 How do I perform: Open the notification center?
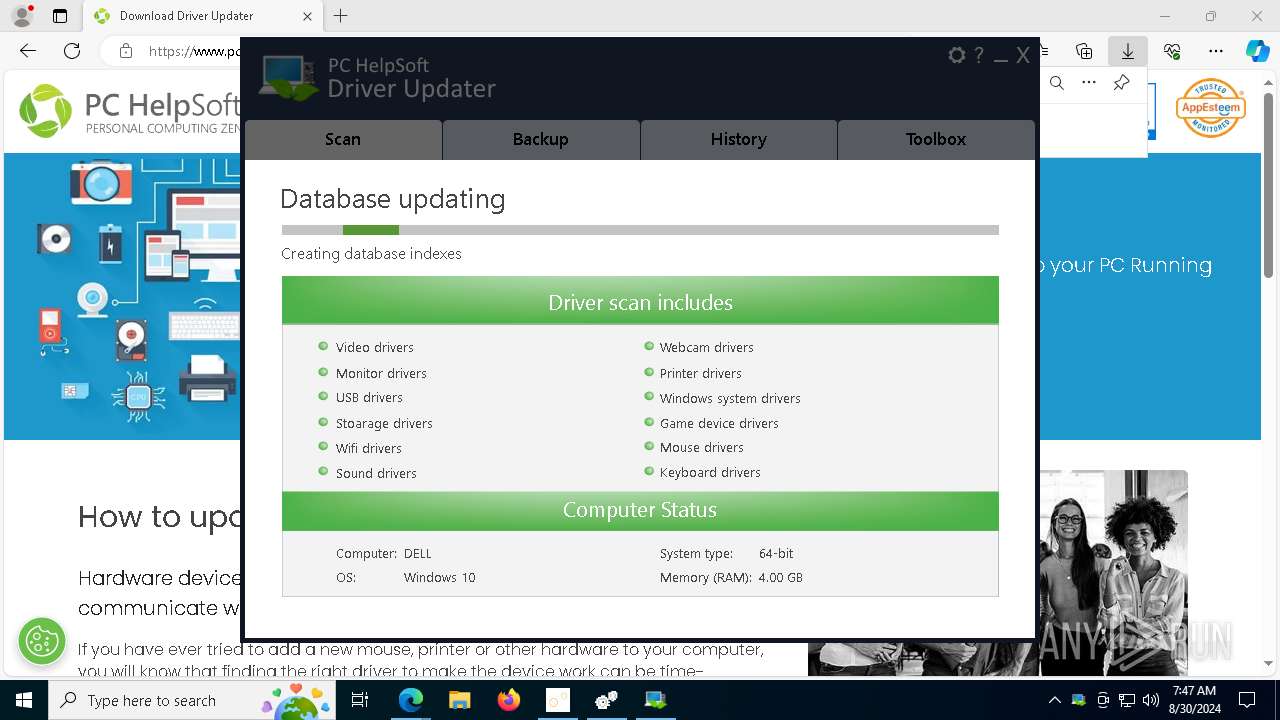point(1247,700)
